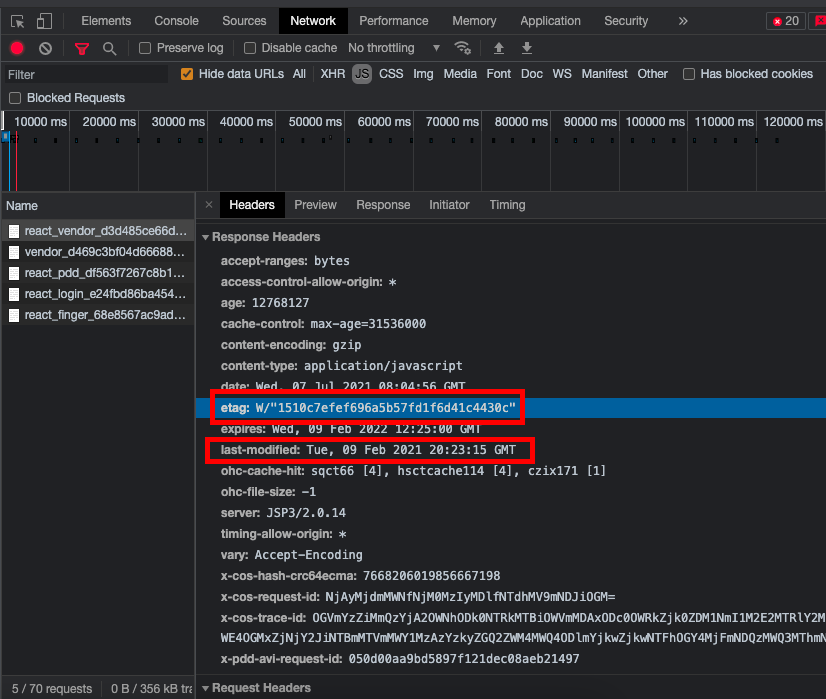This screenshot has width=826, height=699.
Task: Uncheck Hide data URLs
Action: point(187,74)
